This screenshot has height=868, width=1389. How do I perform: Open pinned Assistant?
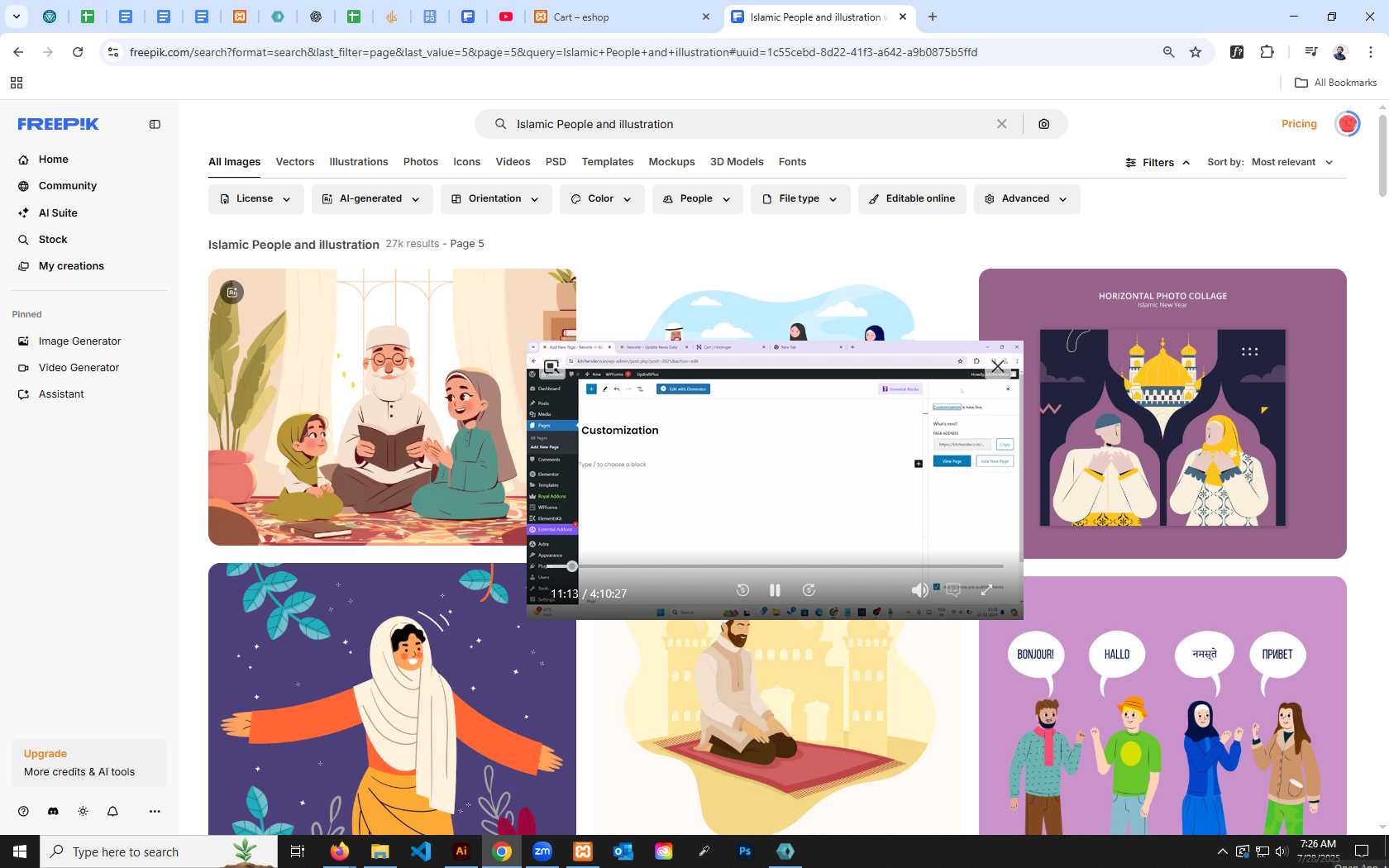click(61, 394)
